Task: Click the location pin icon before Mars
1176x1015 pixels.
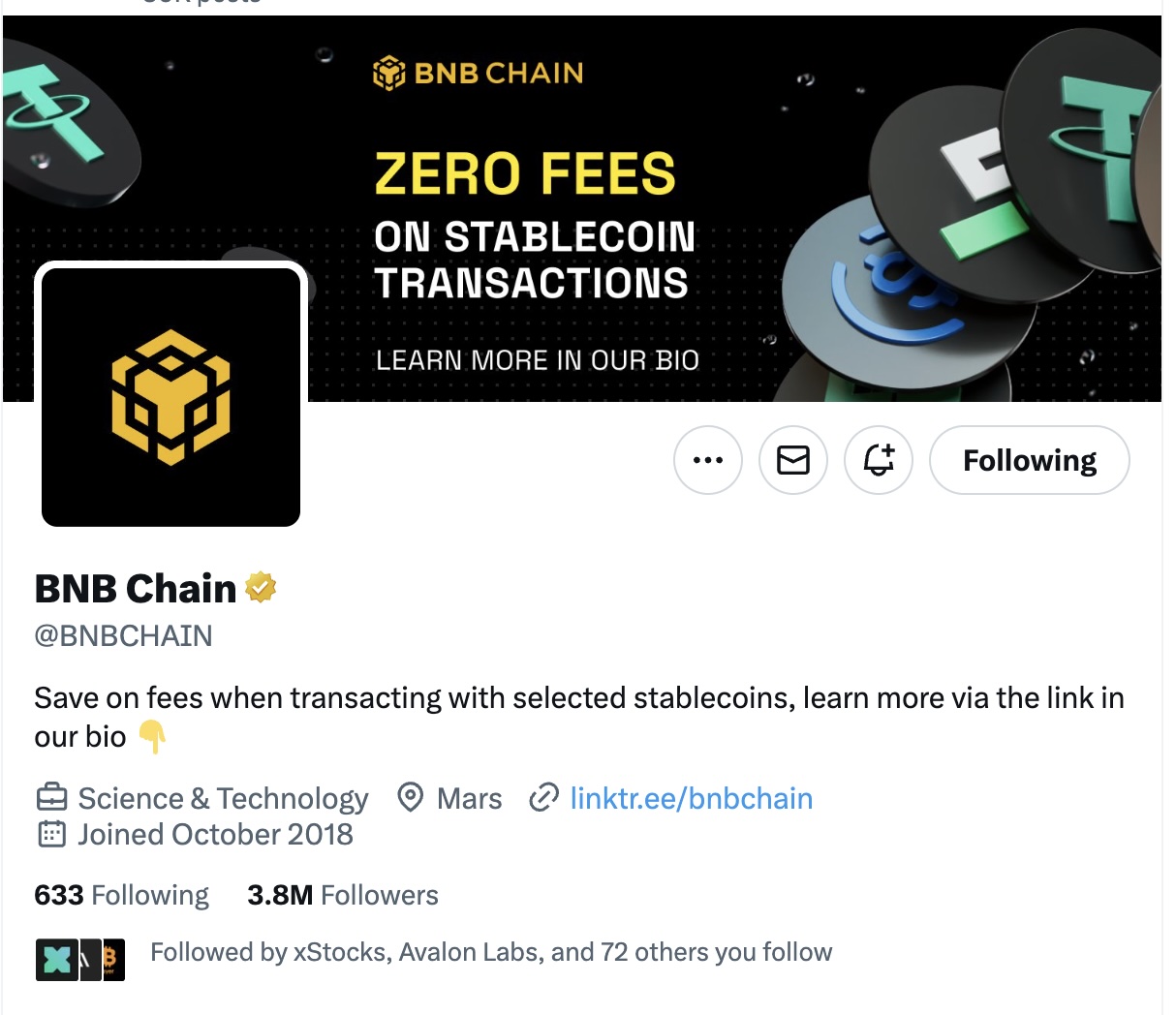Action: click(409, 798)
